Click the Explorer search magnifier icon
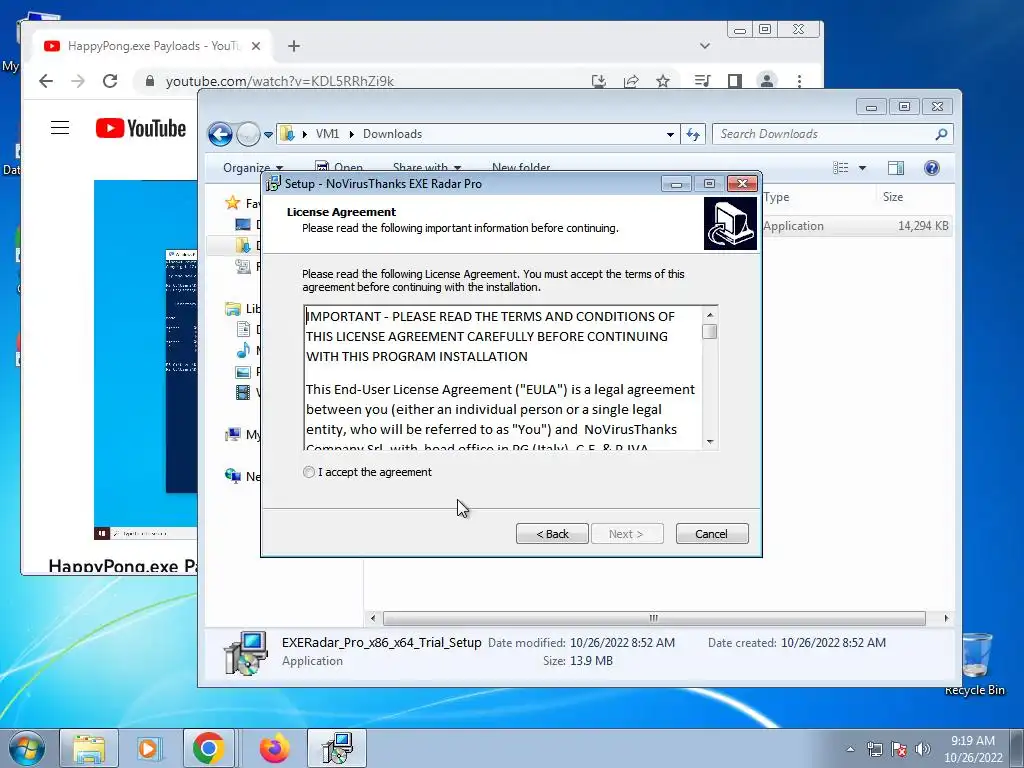The width and height of the screenshot is (1024, 768). pos(941,134)
